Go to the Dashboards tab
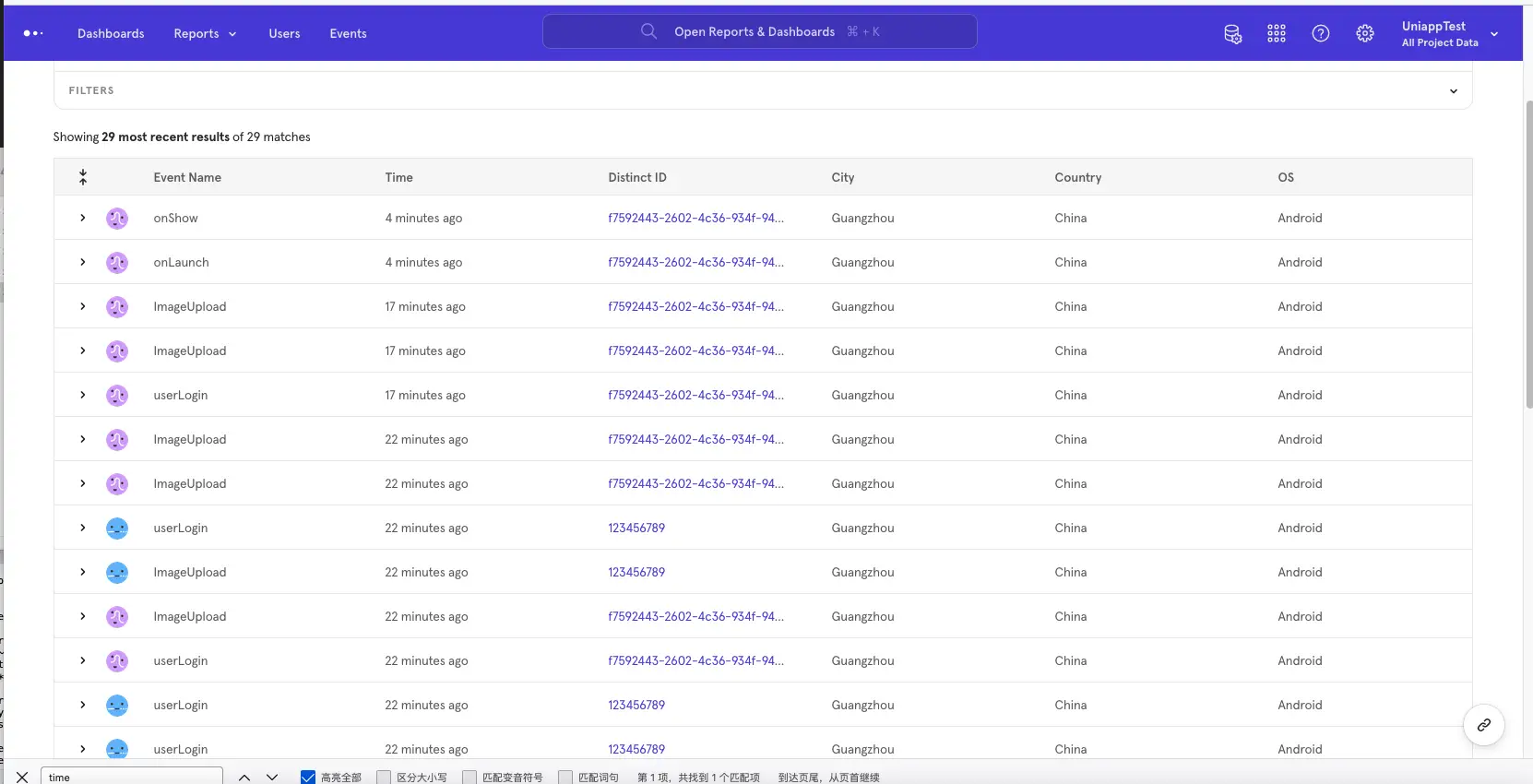 [111, 34]
